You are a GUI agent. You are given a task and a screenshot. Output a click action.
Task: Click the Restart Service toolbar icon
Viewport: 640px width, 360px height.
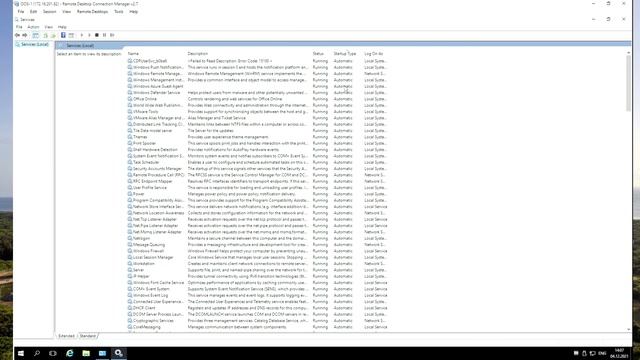coord(112,35)
